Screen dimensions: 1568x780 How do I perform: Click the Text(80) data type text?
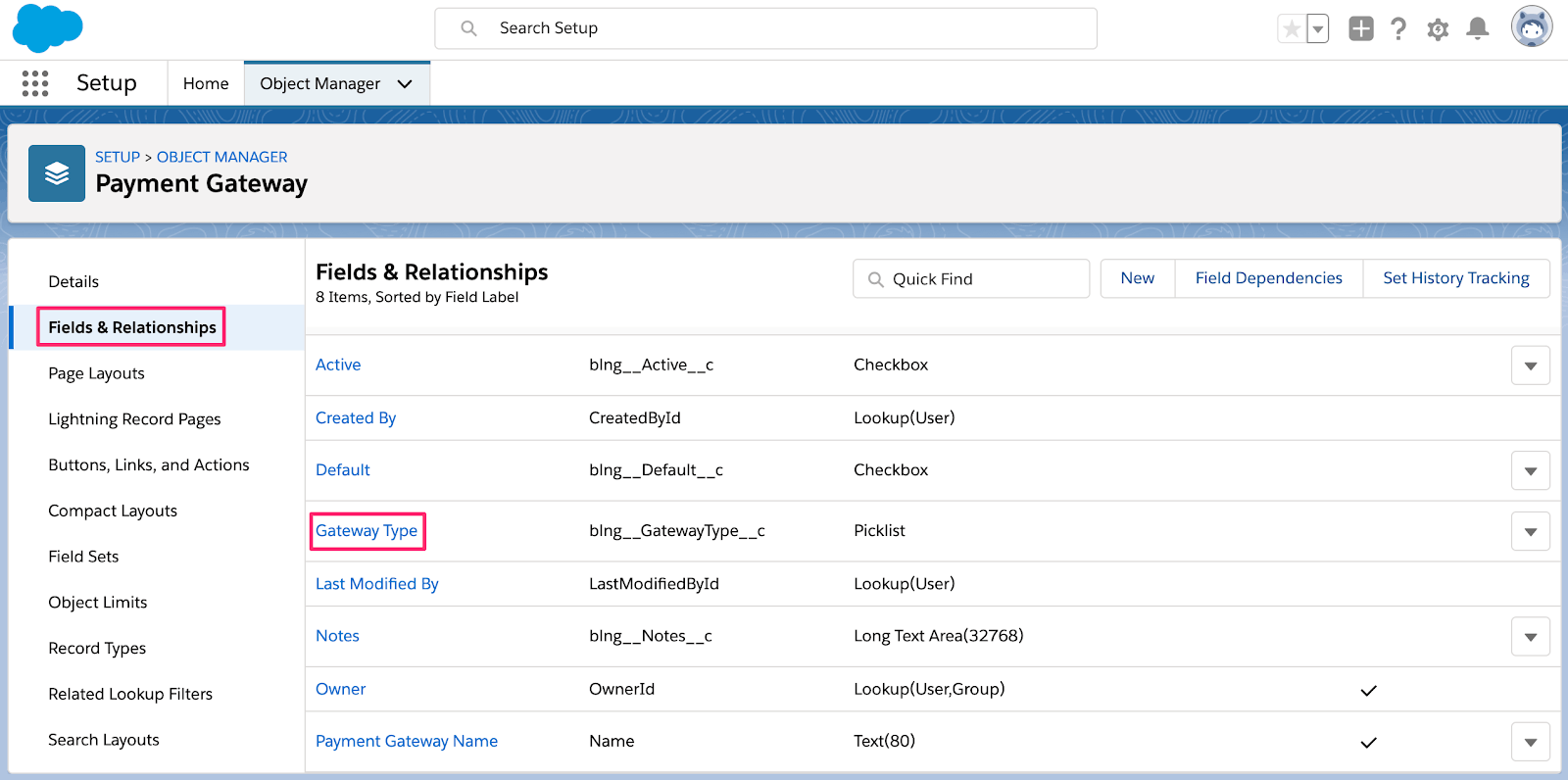point(884,742)
